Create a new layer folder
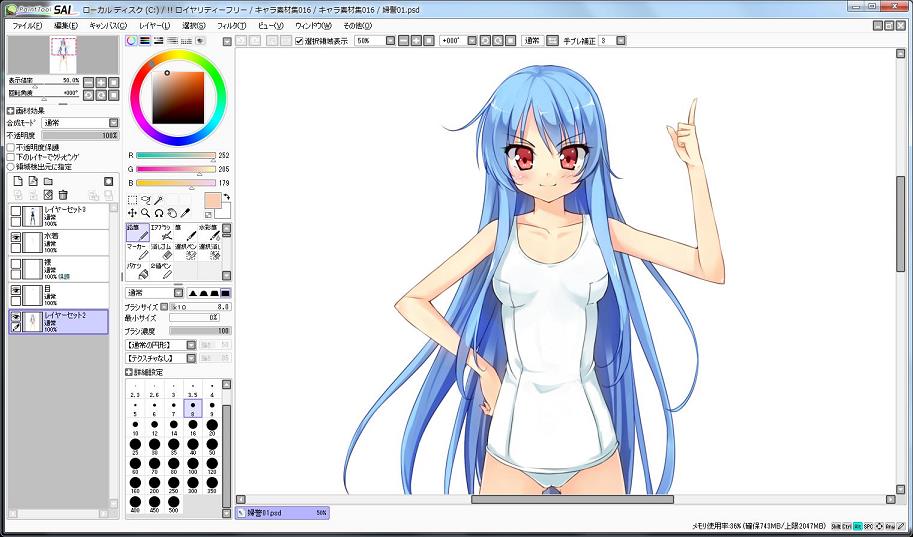 pos(47,181)
